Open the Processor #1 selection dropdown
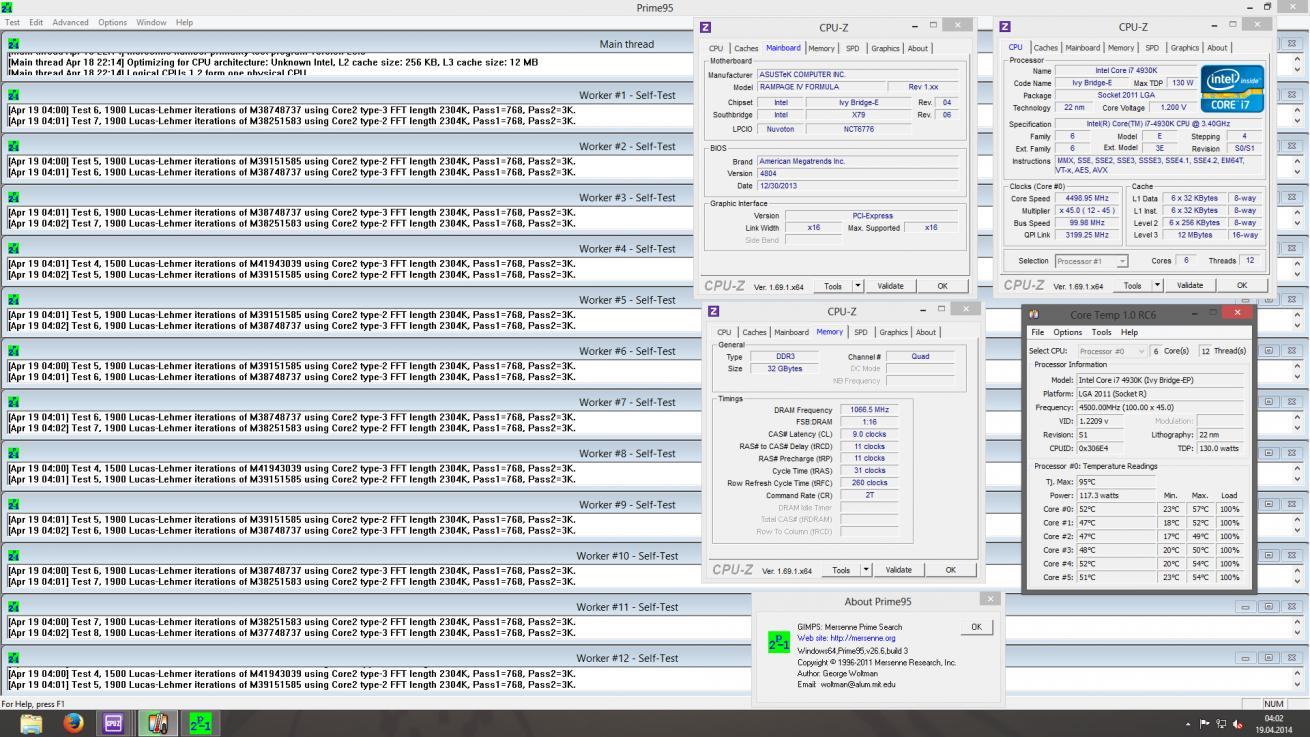The image size is (1310, 737). click(x=1091, y=261)
